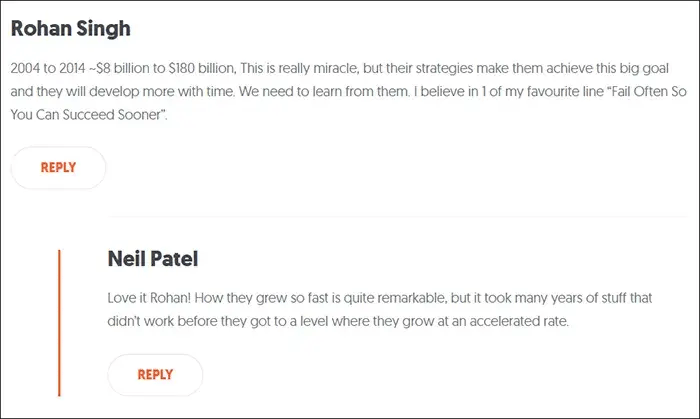Reply to Rohan Singh's comment
700x419 pixels.
58,168
